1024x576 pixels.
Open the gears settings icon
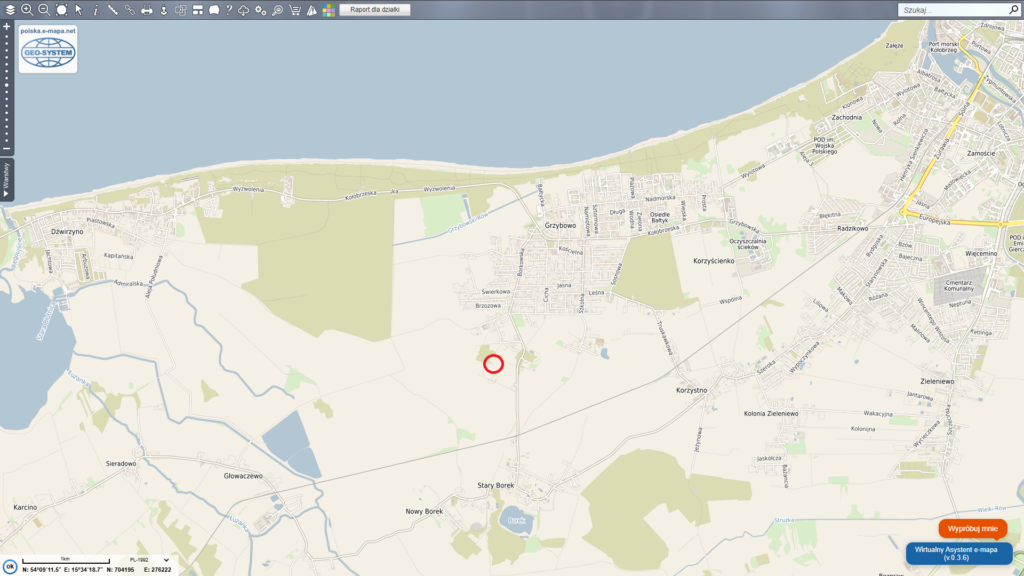pos(261,10)
